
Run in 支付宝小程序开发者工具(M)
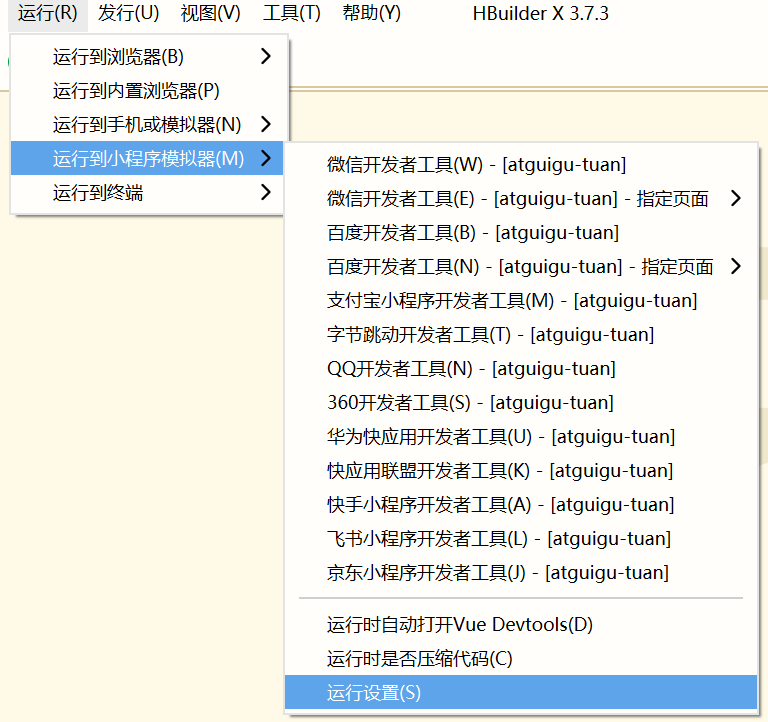(x=512, y=301)
